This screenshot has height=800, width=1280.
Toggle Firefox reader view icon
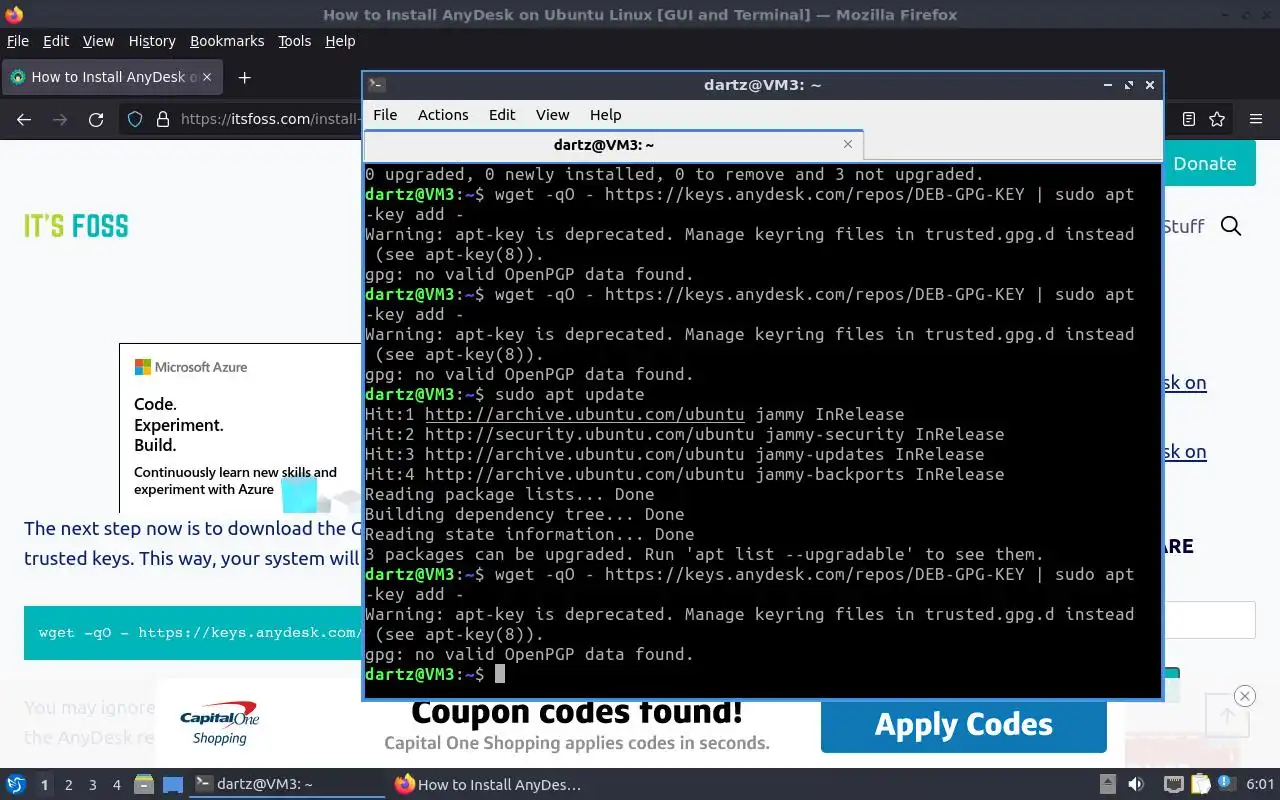point(1188,119)
